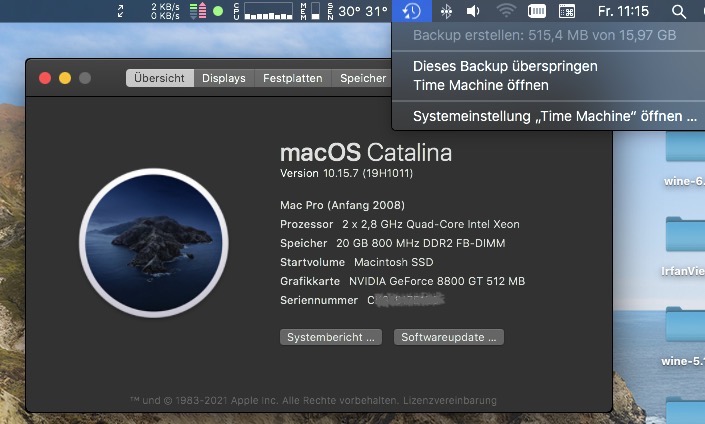The width and height of the screenshot is (705, 424).
Task: Open the volume speaker icon
Action: (473, 11)
